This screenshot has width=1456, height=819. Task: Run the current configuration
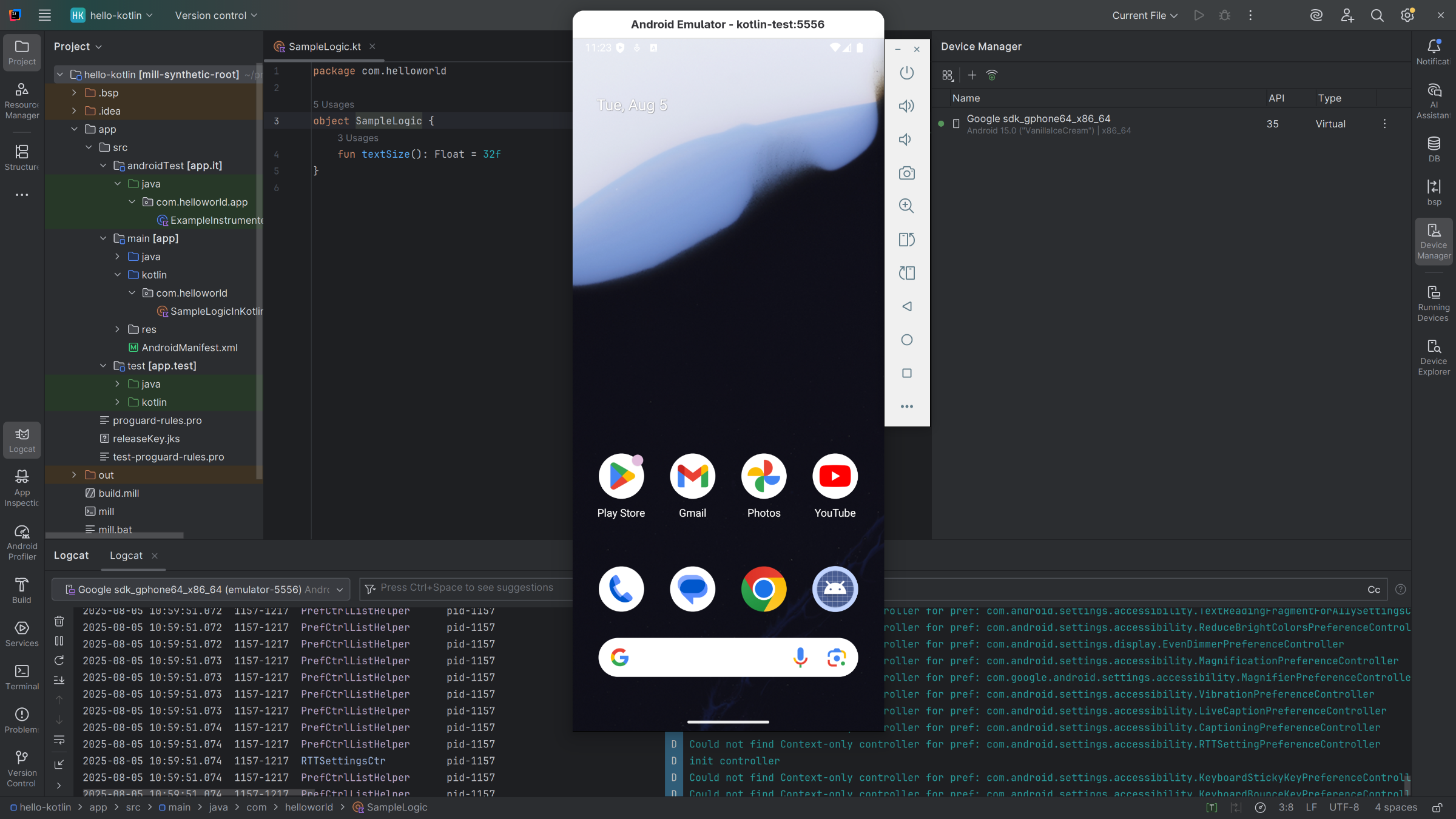coord(1198,15)
